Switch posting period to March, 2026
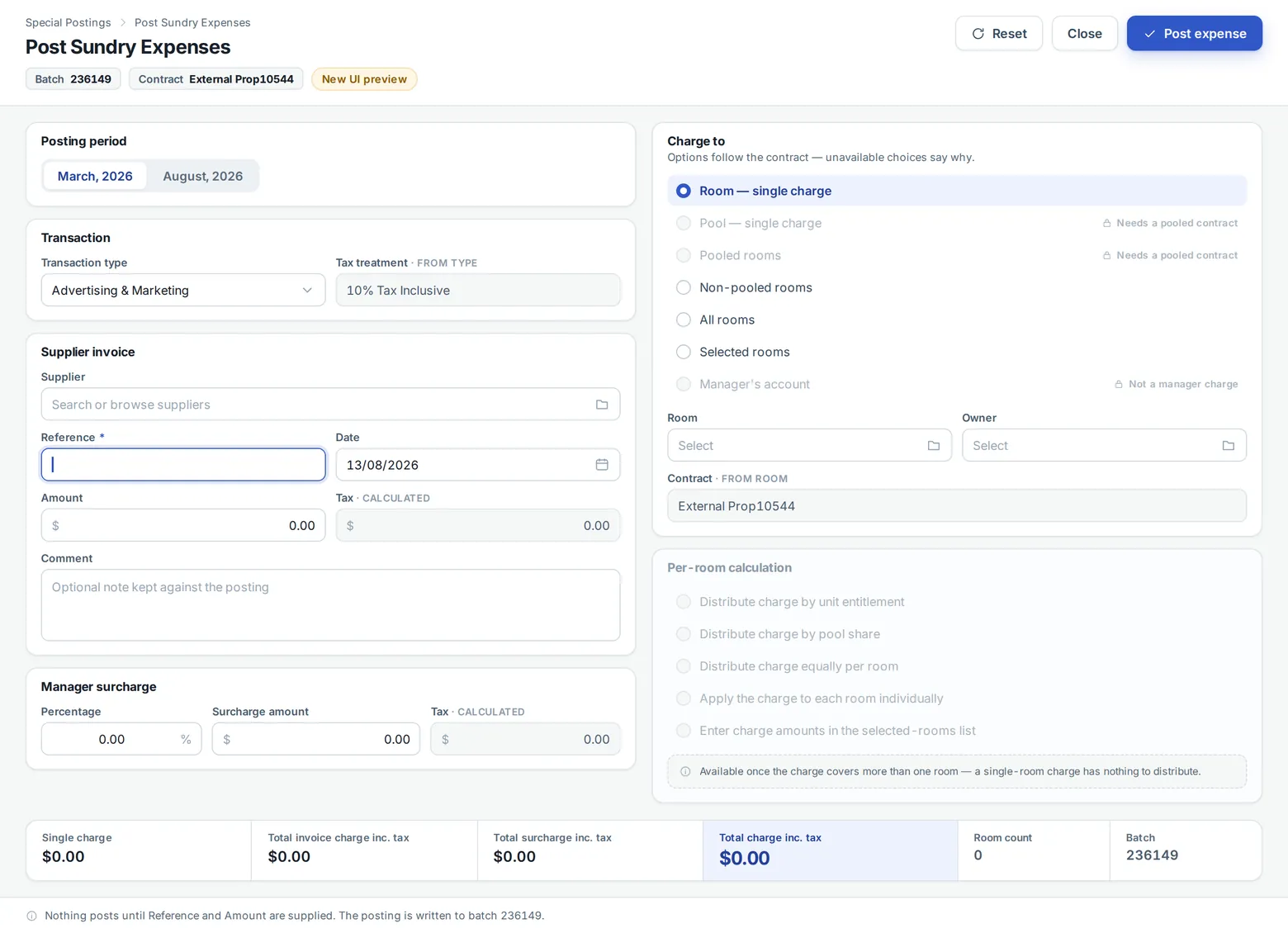 tap(95, 176)
